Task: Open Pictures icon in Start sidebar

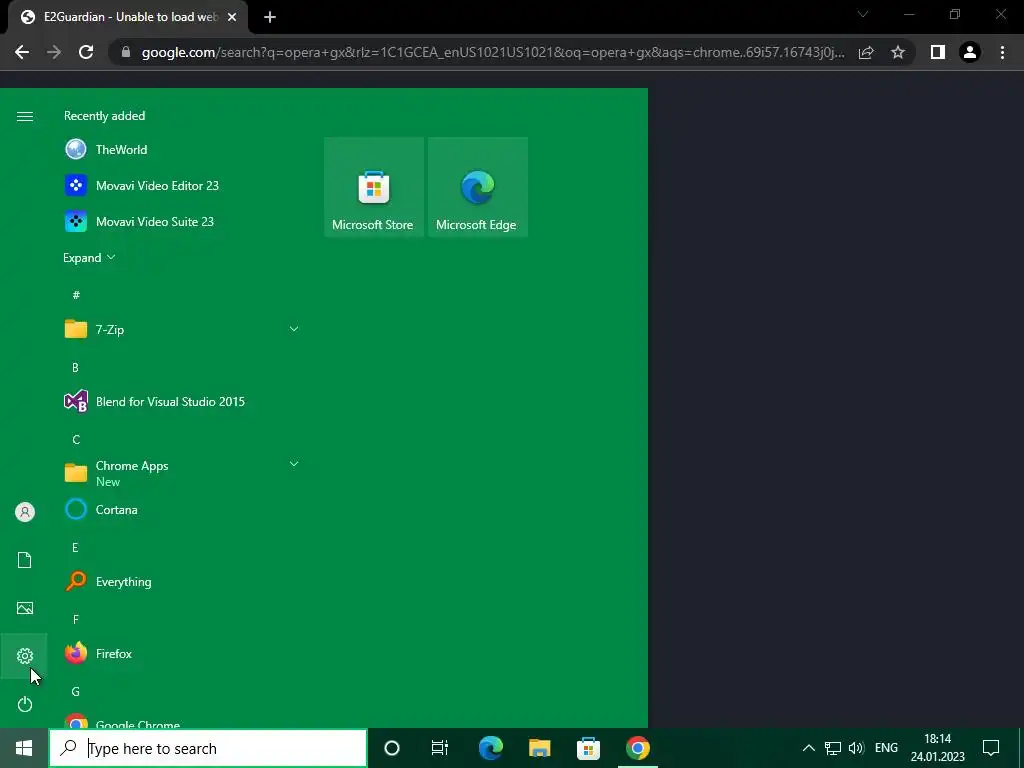Action: (x=24, y=608)
